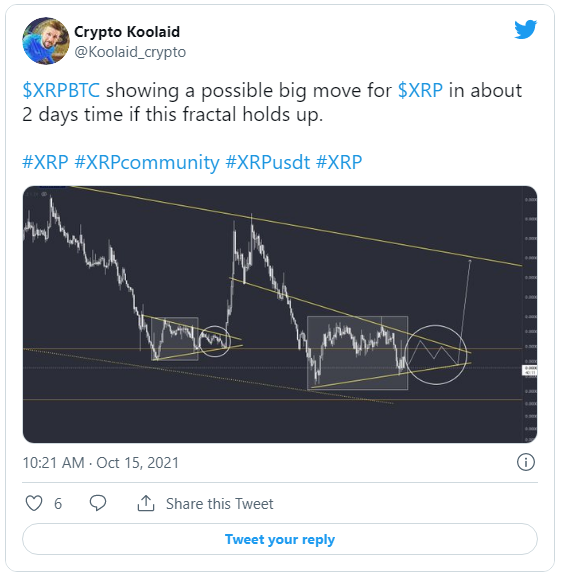Click the like count of 6

click(x=58, y=504)
